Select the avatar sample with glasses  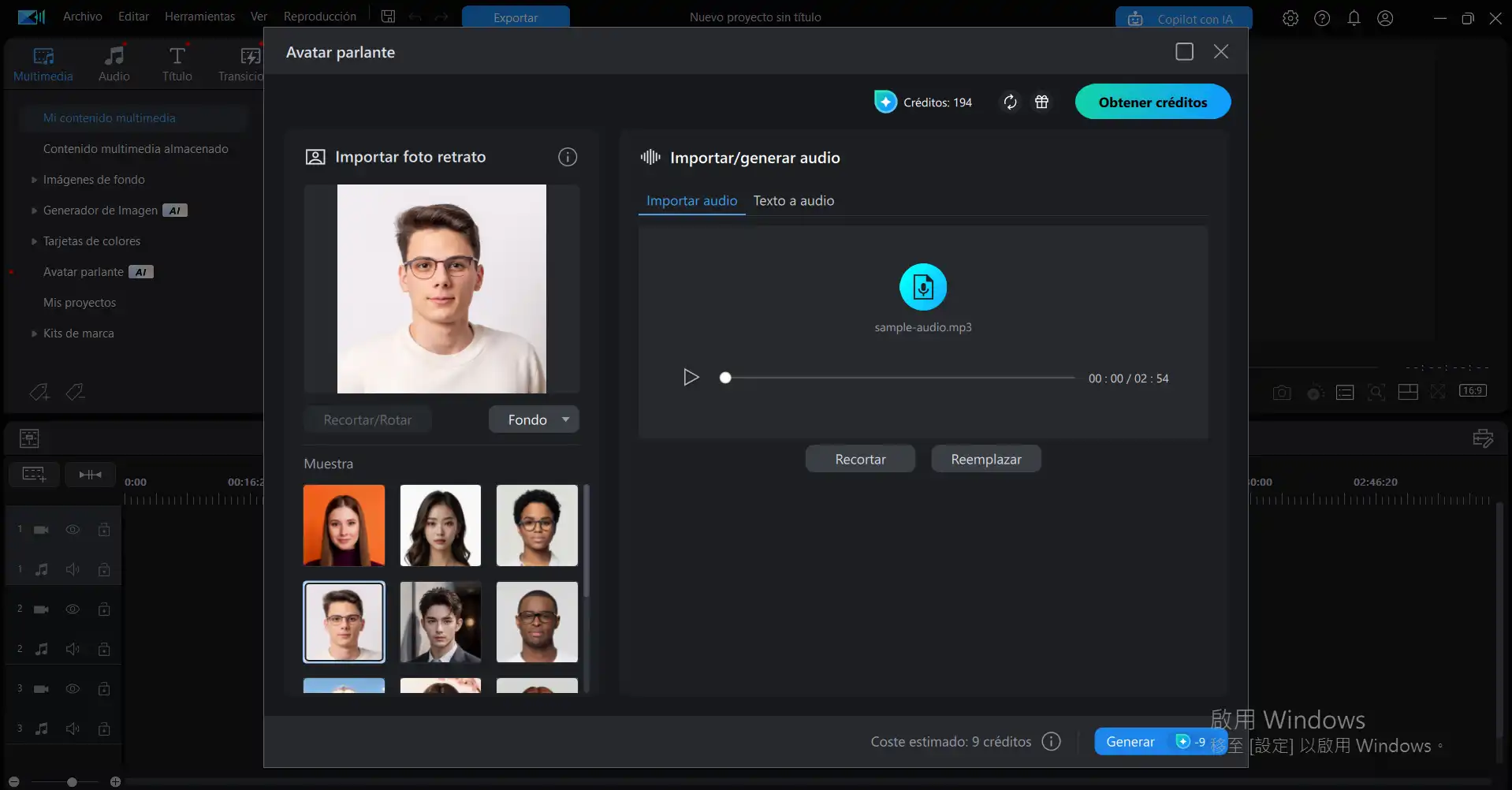(x=344, y=621)
